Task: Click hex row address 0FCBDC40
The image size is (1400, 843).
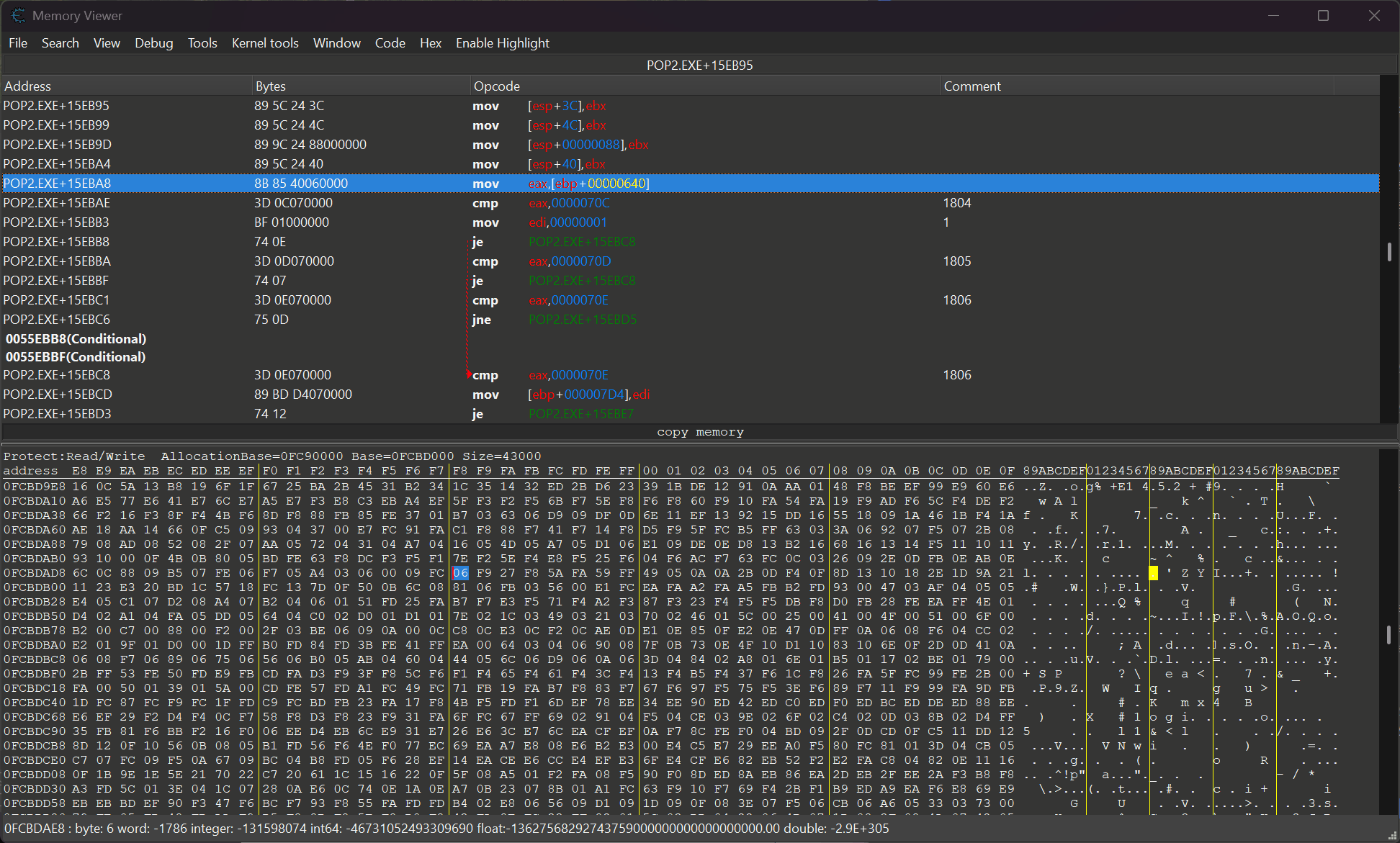Action: [35, 703]
